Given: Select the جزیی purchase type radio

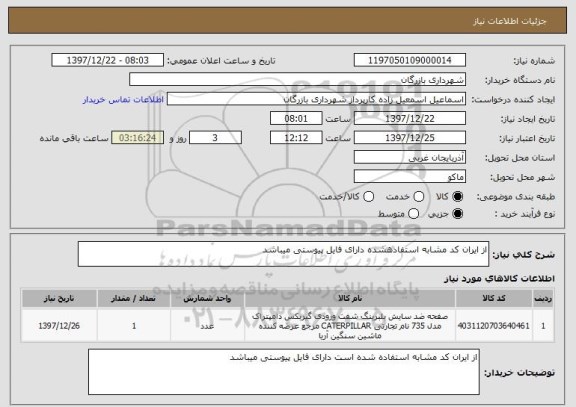Looking at the screenshot, I should click(458, 214).
